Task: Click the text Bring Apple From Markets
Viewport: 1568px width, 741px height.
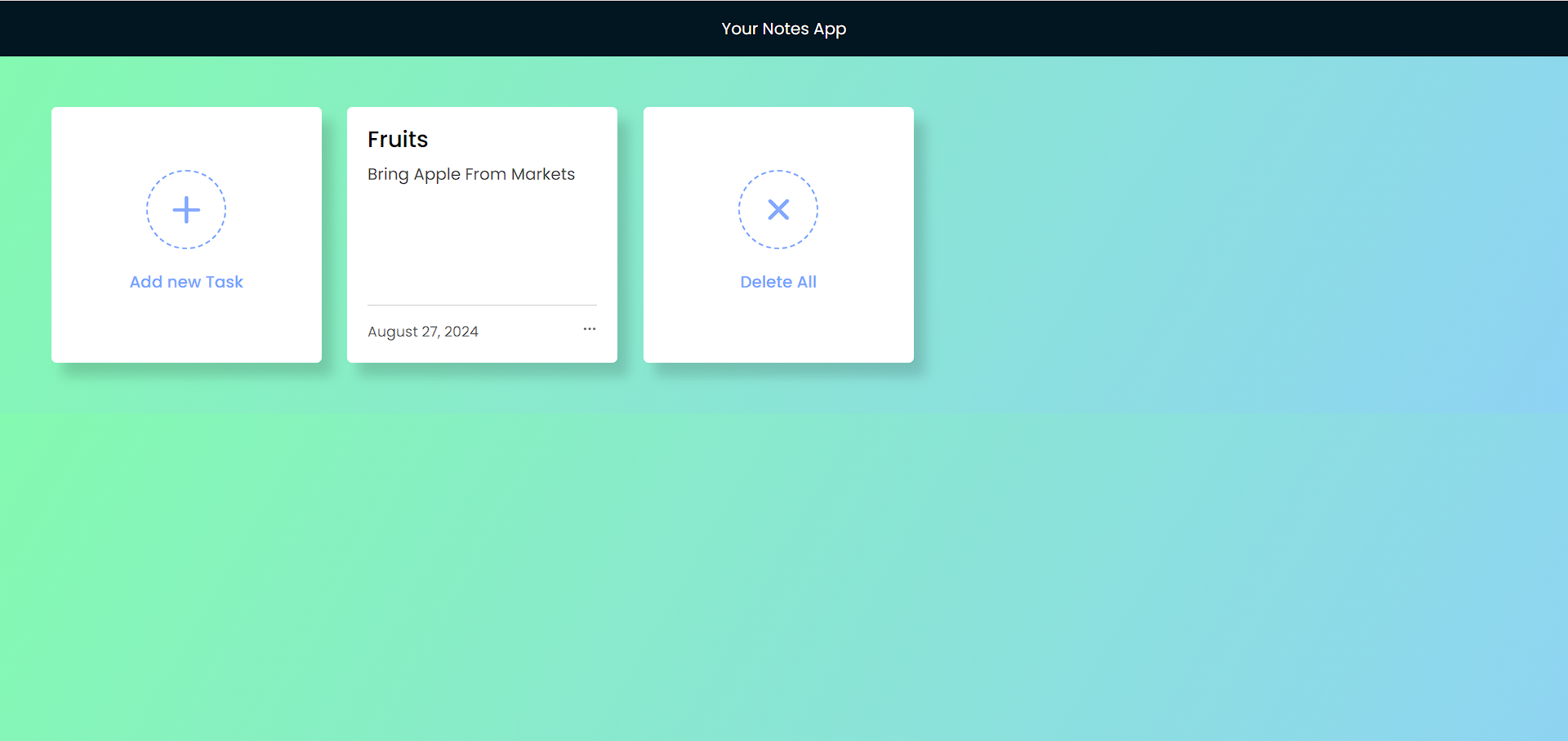Action: pyautogui.click(x=471, y=175)
